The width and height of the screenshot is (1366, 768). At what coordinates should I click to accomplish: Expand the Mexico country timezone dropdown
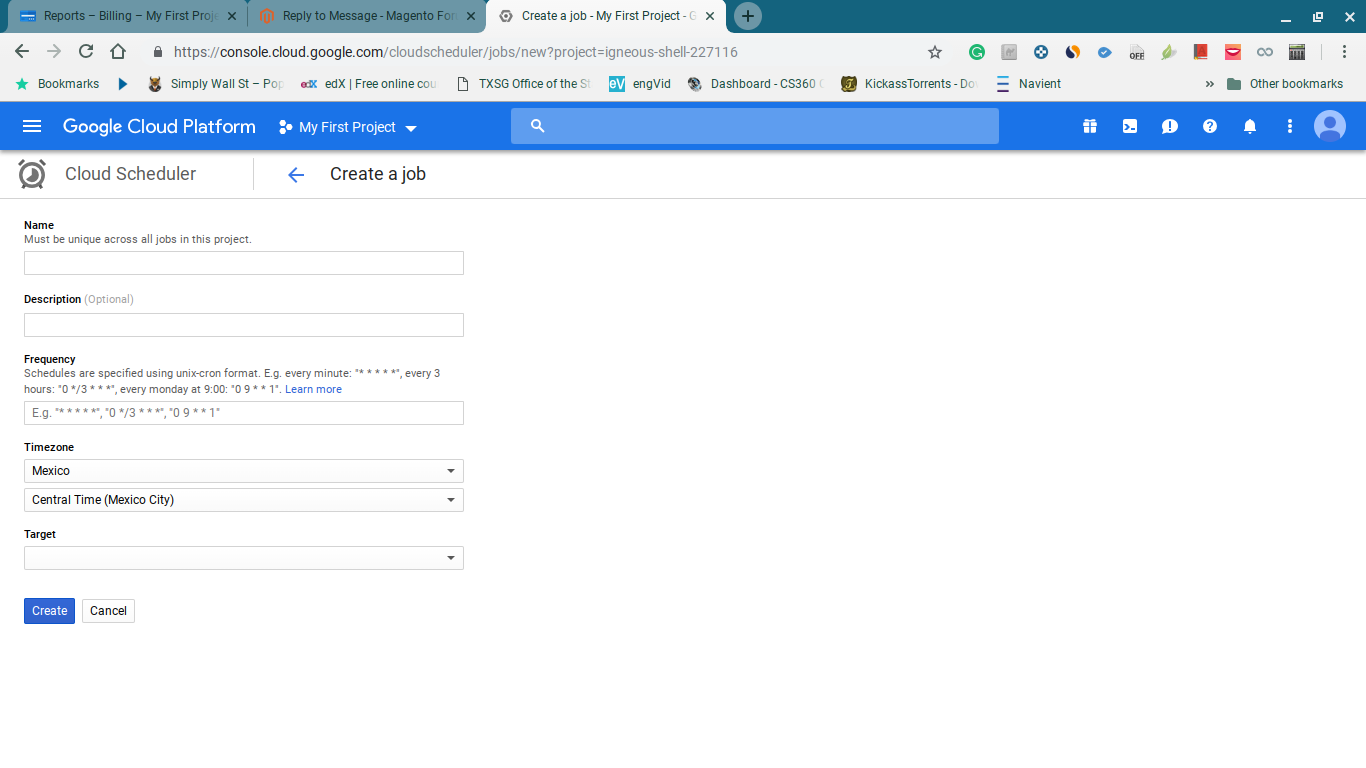(243, 471)
